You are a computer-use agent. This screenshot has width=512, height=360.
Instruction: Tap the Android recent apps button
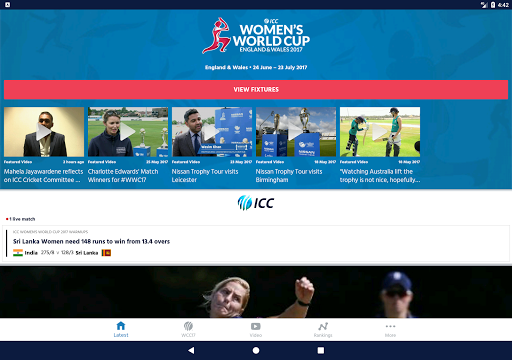pos(321,350)
